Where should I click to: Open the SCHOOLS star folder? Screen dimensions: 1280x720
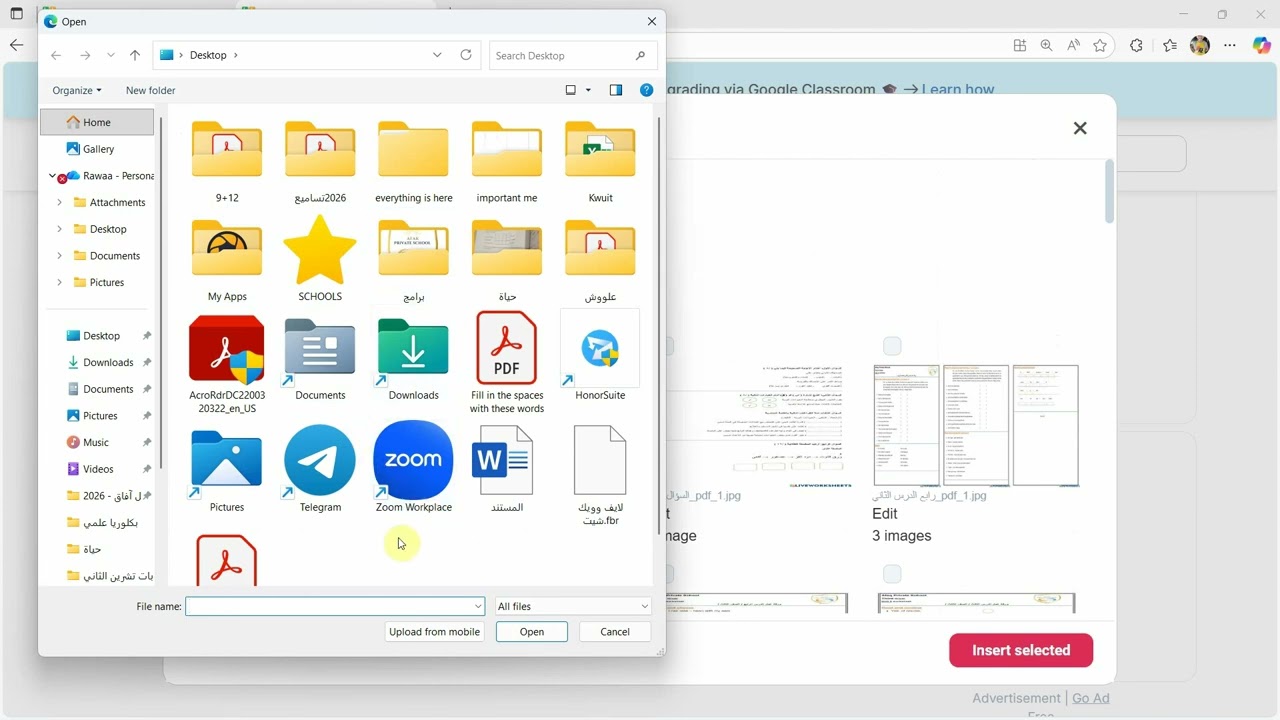pos(320,259)
